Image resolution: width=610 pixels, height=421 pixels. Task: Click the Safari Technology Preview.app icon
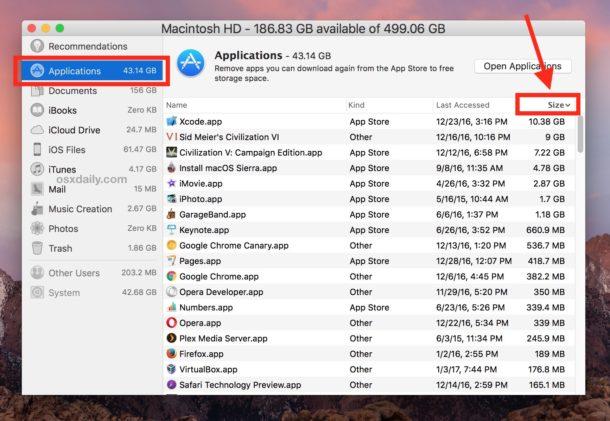click(172, 384)
